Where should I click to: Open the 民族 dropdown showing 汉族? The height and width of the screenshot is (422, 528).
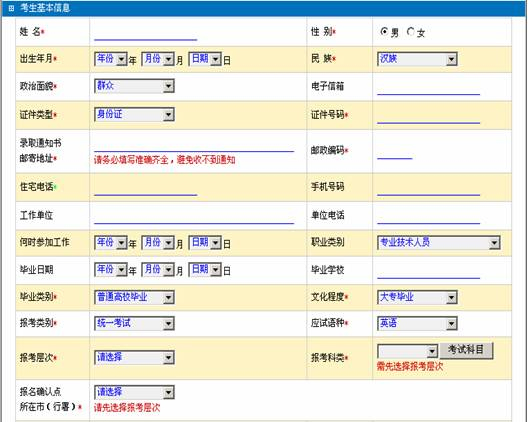pyautogui.click(x=417, y=59)
